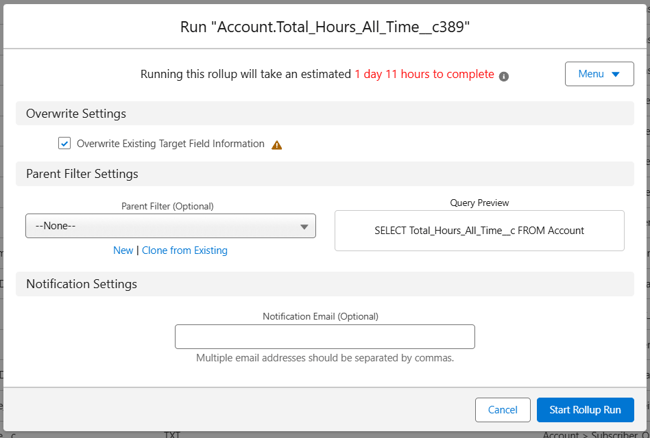Select the Overwrite Settings section header
650x438 pixels.
(76, 114)
